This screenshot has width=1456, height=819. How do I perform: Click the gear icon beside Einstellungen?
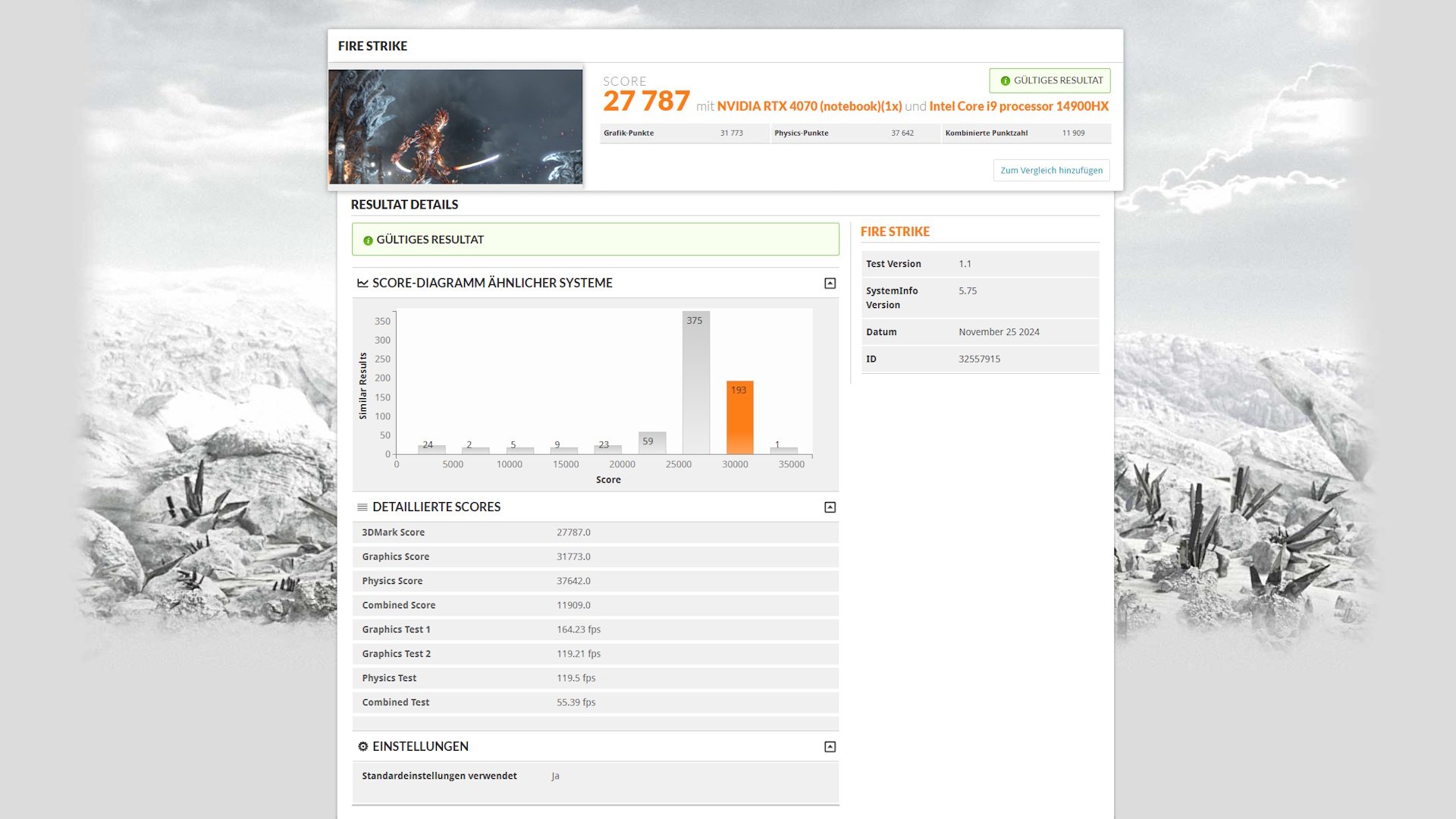pos(362,746)
